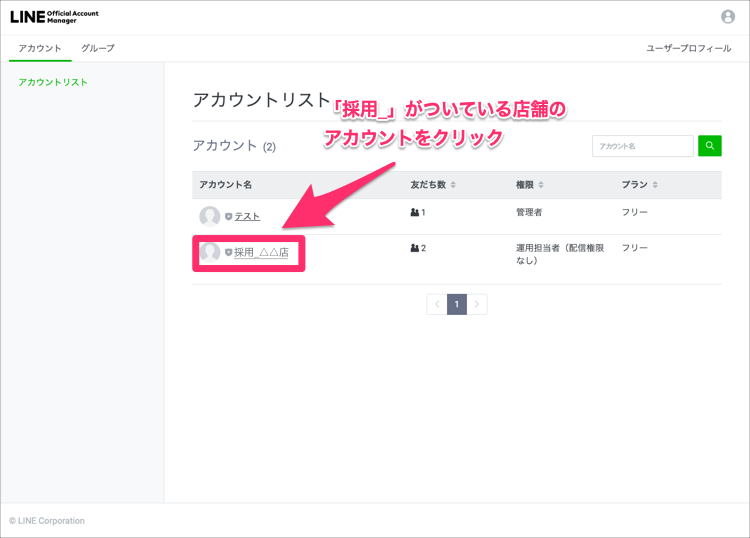Open the テスト account link
The height and width of the screenshot is (538, 750).
[x=247, y=217]
